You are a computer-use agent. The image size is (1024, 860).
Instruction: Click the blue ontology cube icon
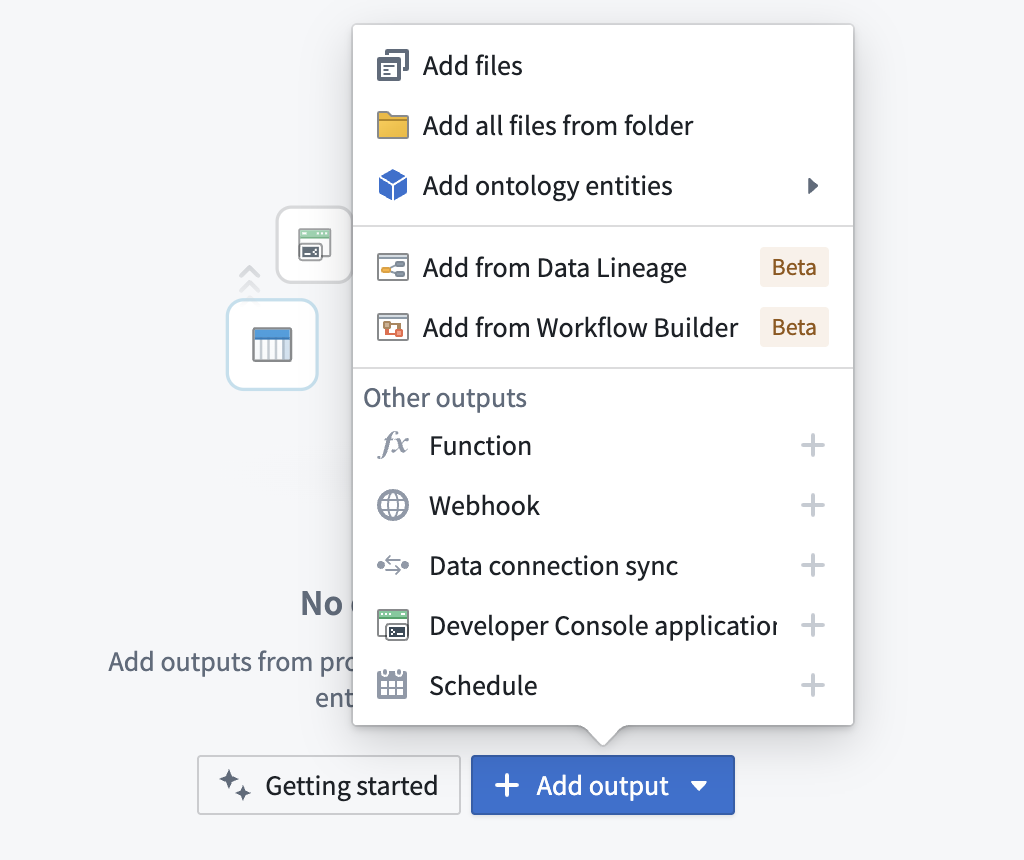point(393,185)
